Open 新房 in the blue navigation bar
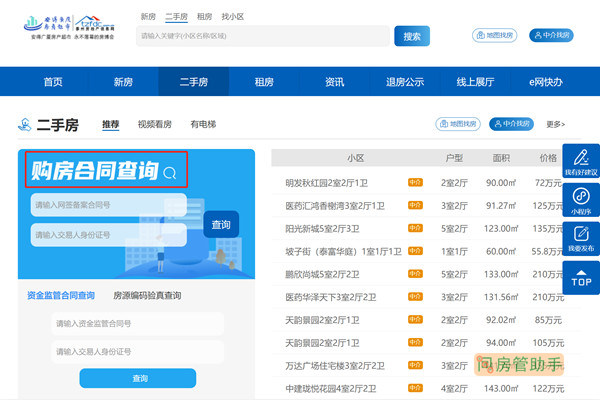600x400 pixels. [123, 82]
